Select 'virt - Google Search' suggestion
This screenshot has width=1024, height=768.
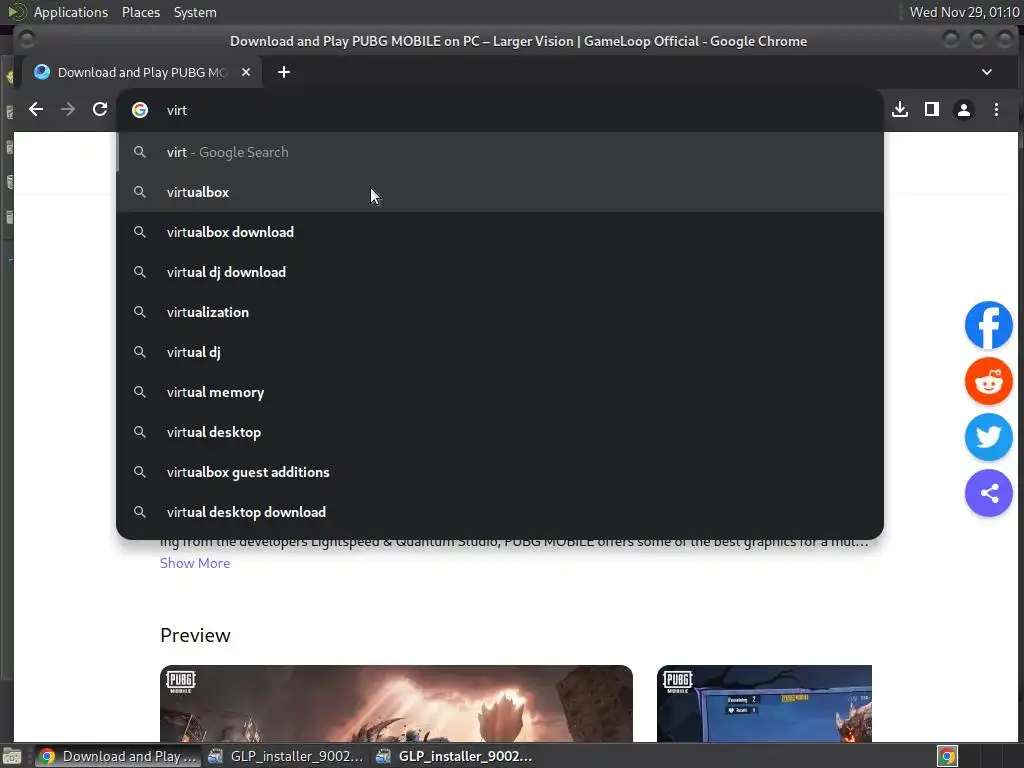pyautogui.click(x=500, y=152)
